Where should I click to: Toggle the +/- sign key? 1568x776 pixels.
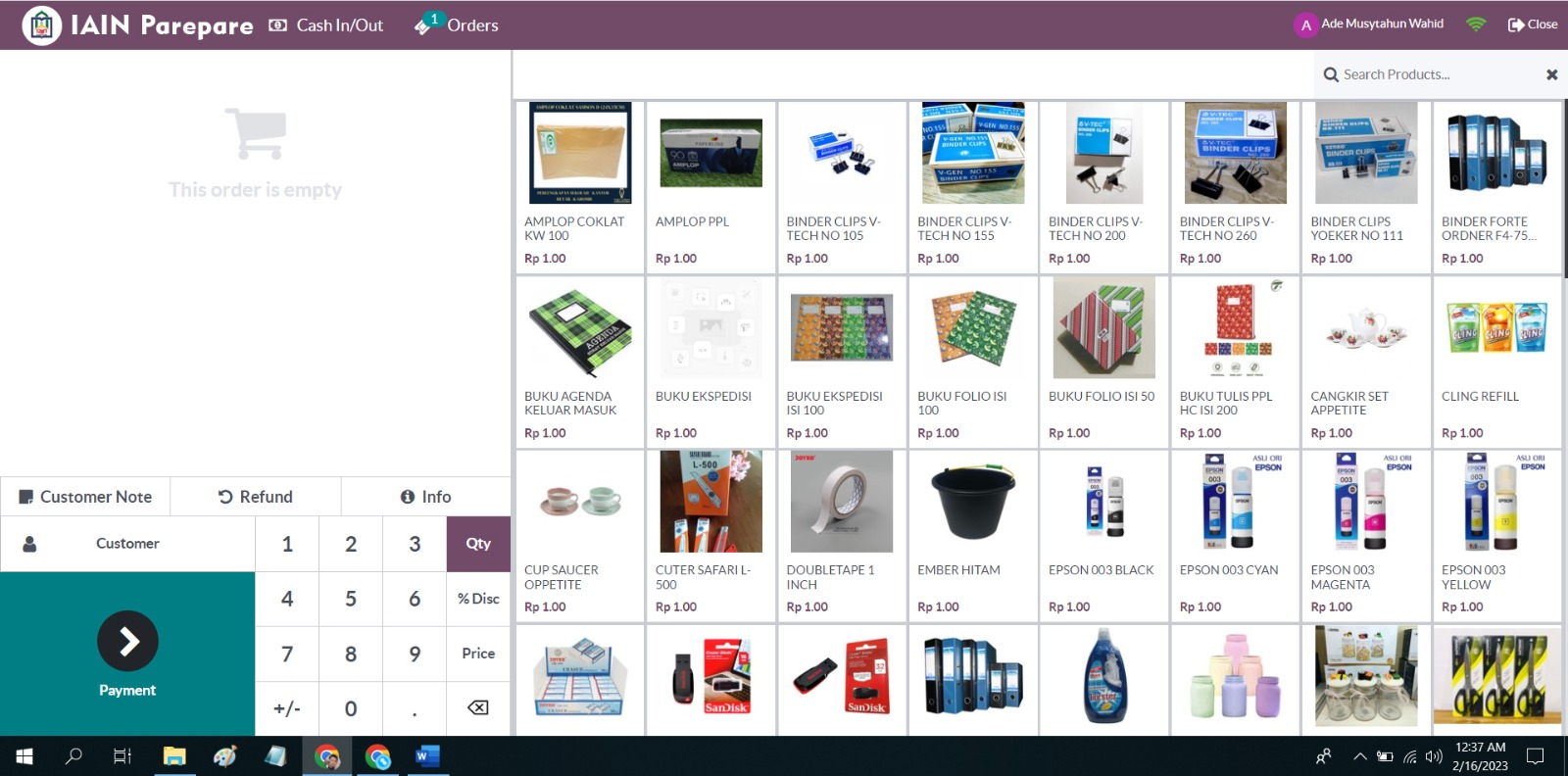pos(287,708)
